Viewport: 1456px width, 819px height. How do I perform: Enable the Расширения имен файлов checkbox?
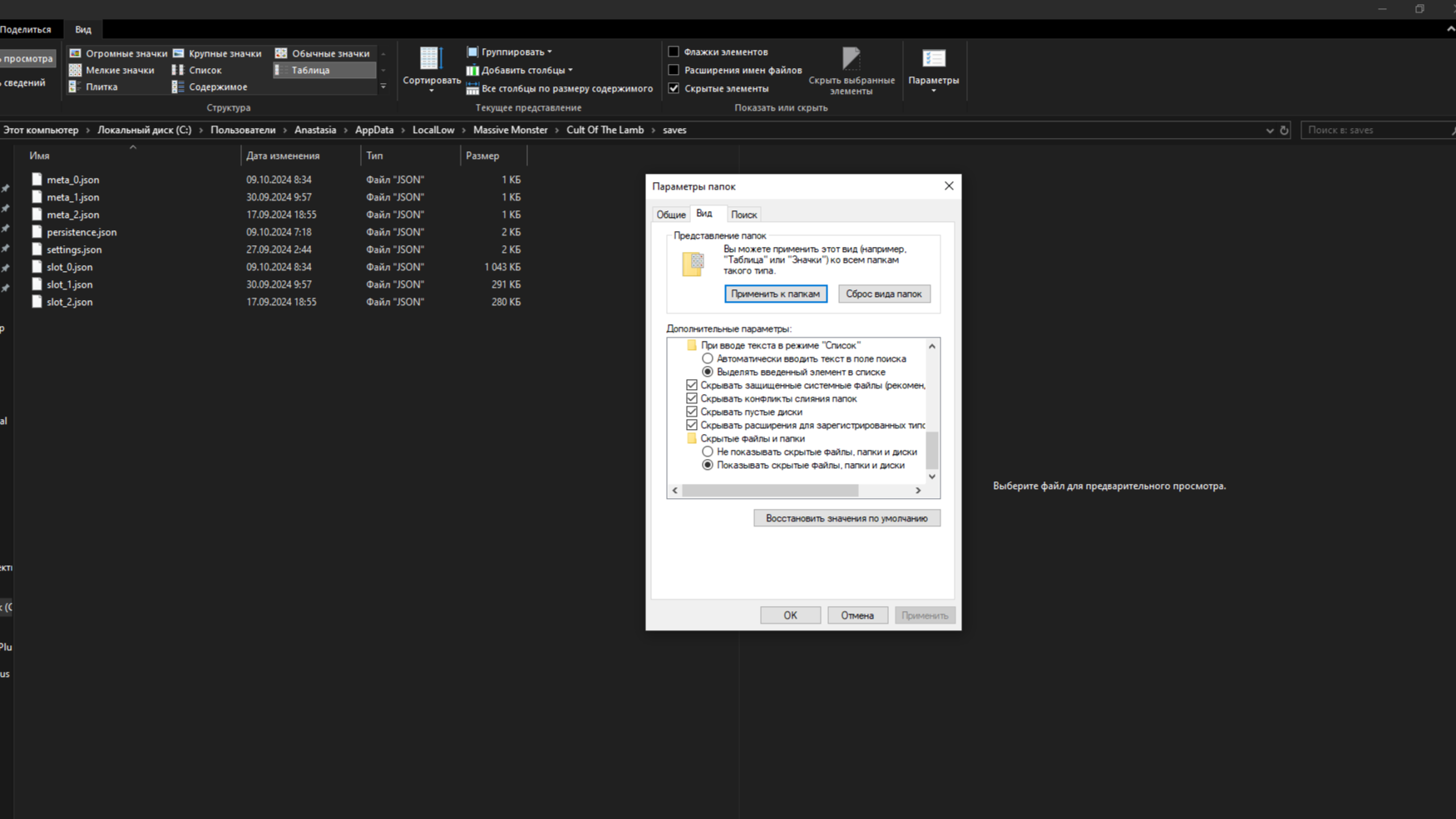coord(674,70)
